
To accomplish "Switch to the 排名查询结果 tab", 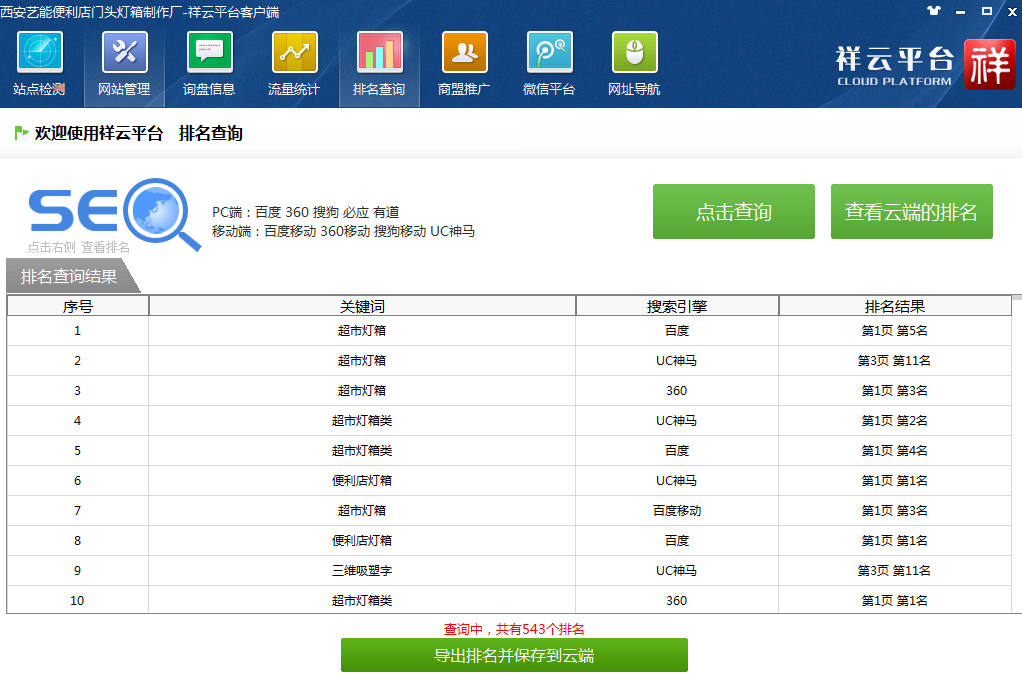I will tap(69, 276).
